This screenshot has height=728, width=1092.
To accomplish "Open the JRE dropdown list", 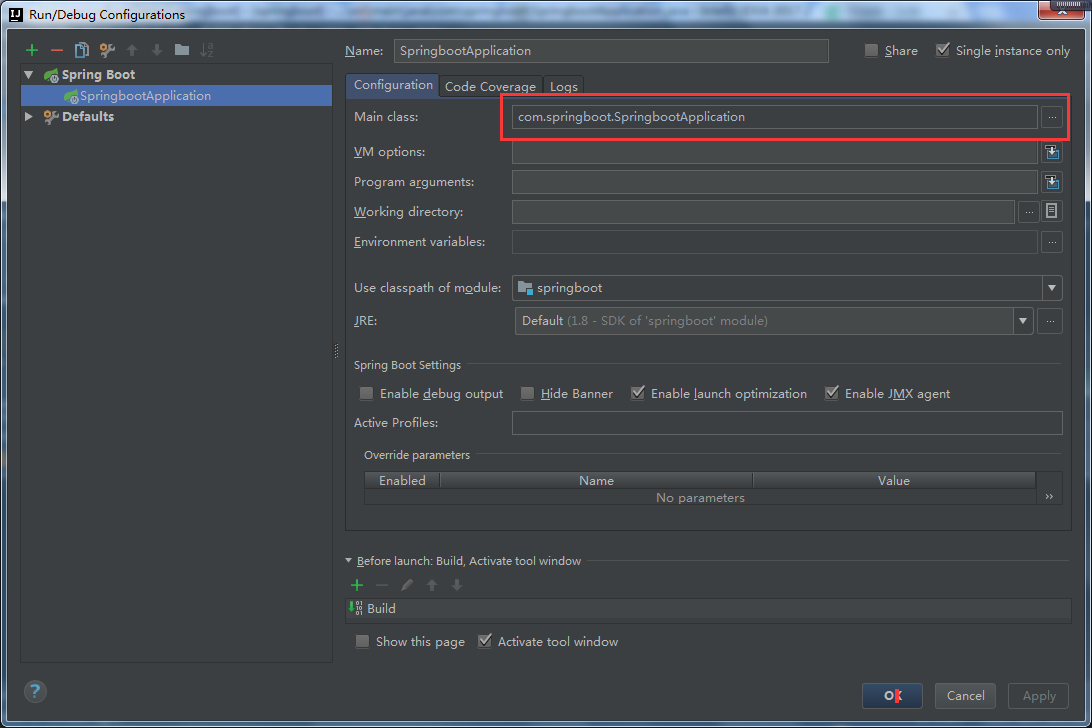I will point(1022,321).
